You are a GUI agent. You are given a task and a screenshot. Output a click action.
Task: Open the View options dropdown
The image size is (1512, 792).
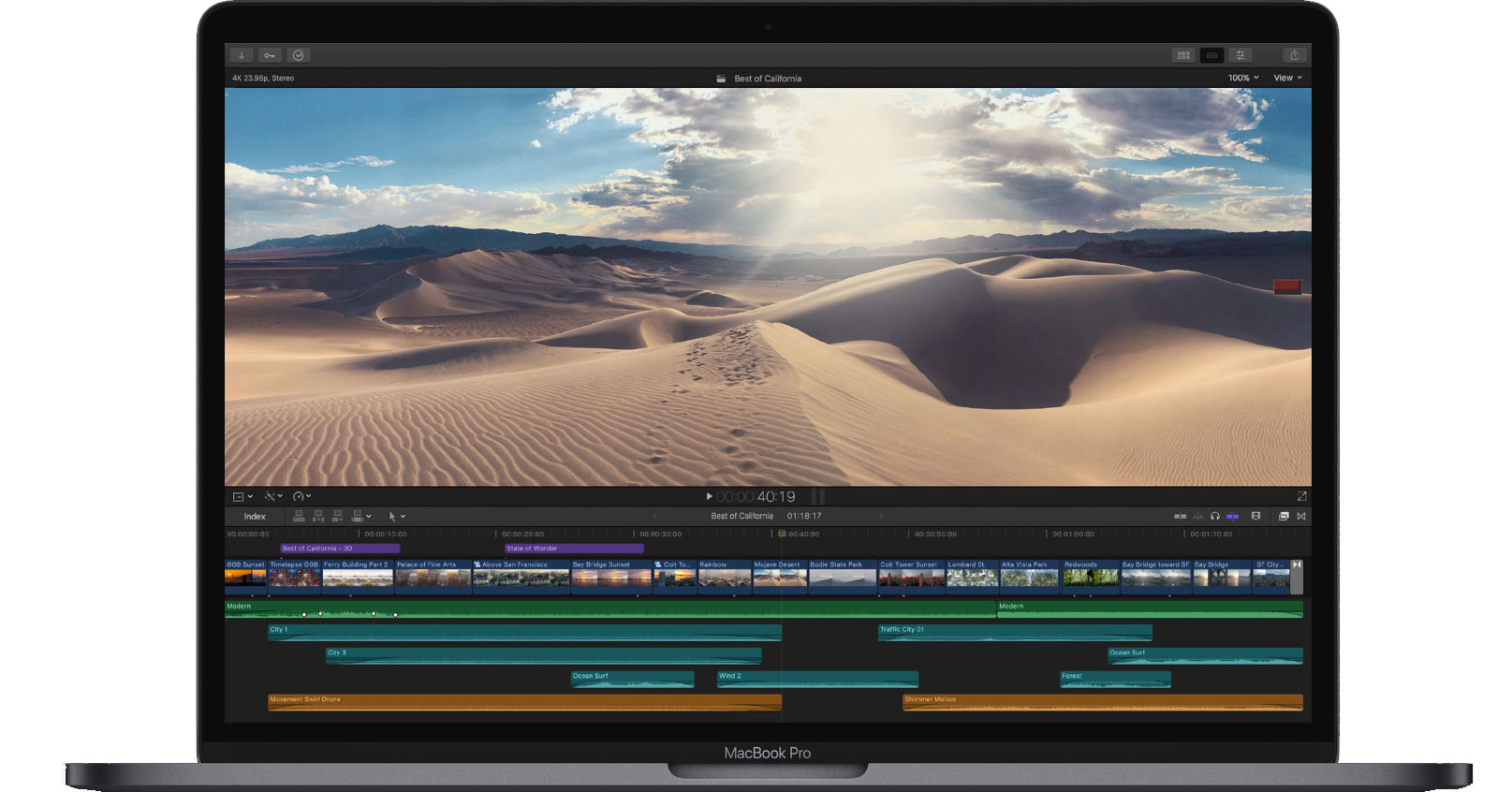(1287, 78)
